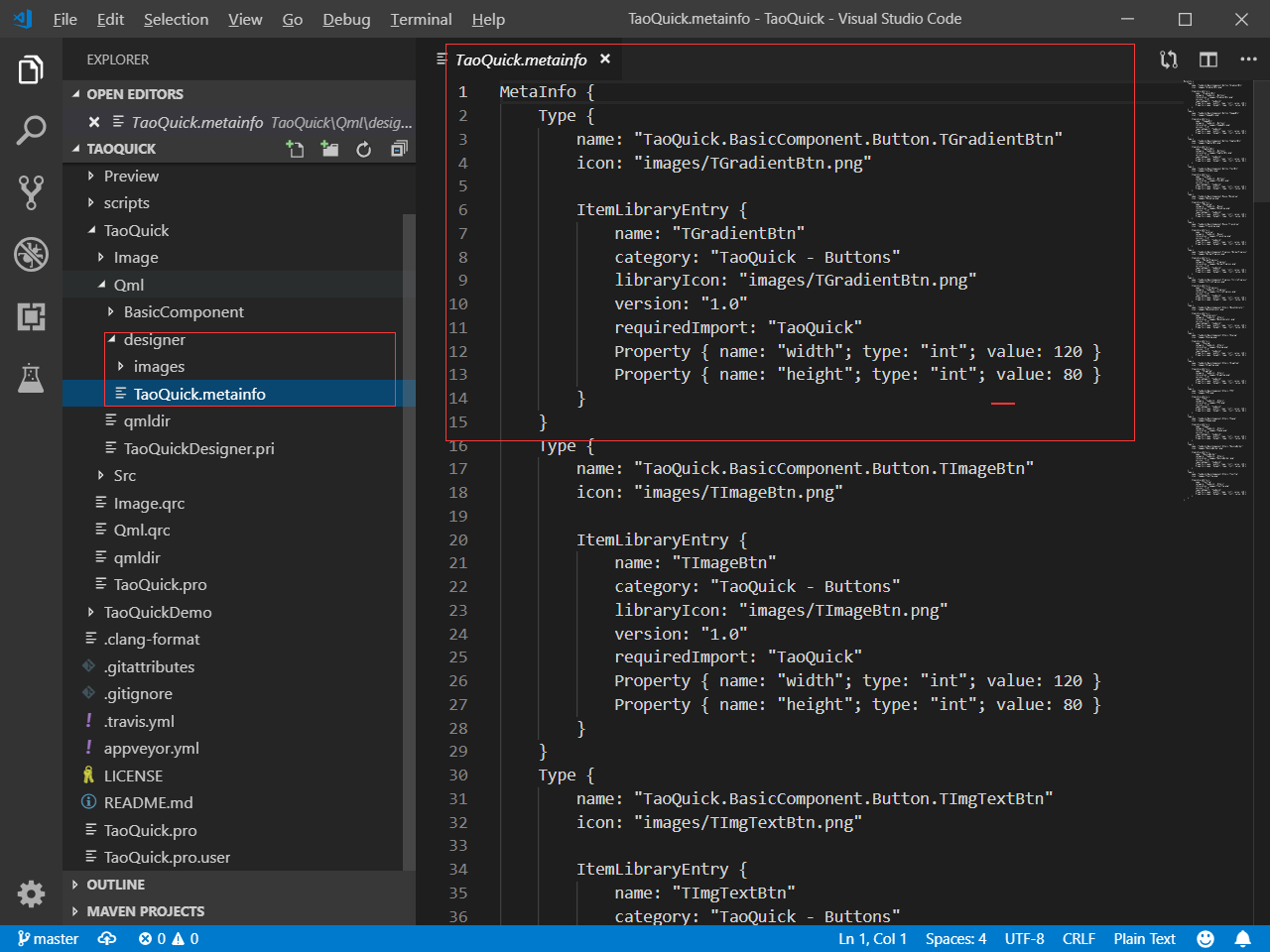Open the Terminal menu
This screenshot has width=1270, height=952.
421,19
